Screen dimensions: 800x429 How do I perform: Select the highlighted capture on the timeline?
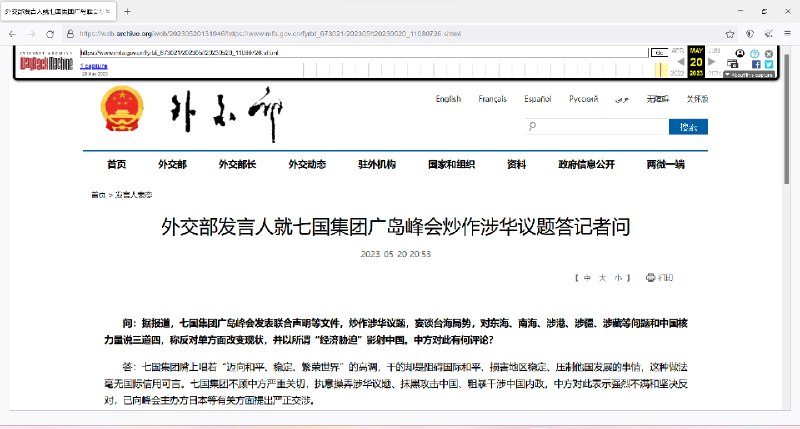coord(661,69)
